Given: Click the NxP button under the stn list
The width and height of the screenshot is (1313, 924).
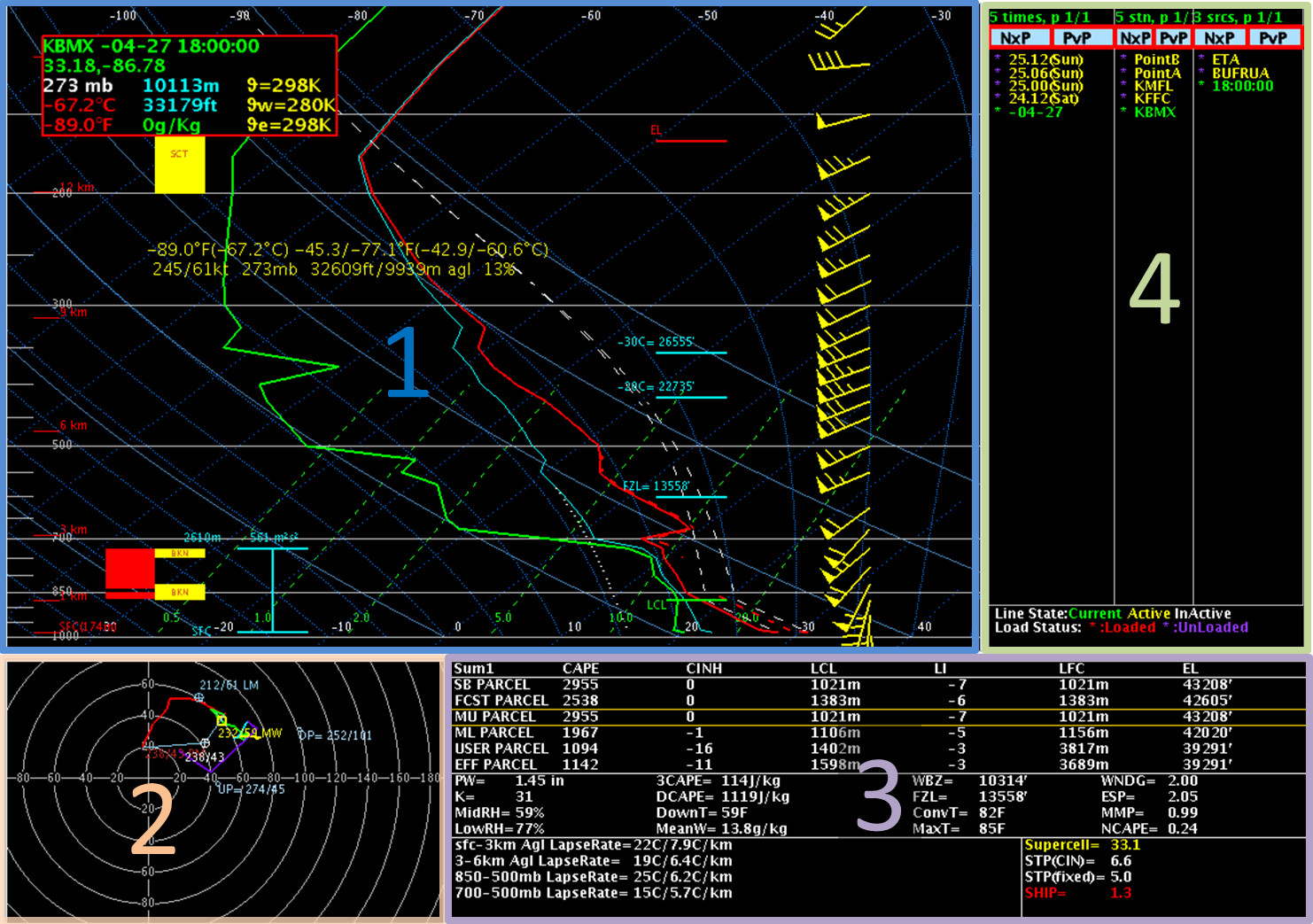Looking at the screenshot, I should (1134, 37).
